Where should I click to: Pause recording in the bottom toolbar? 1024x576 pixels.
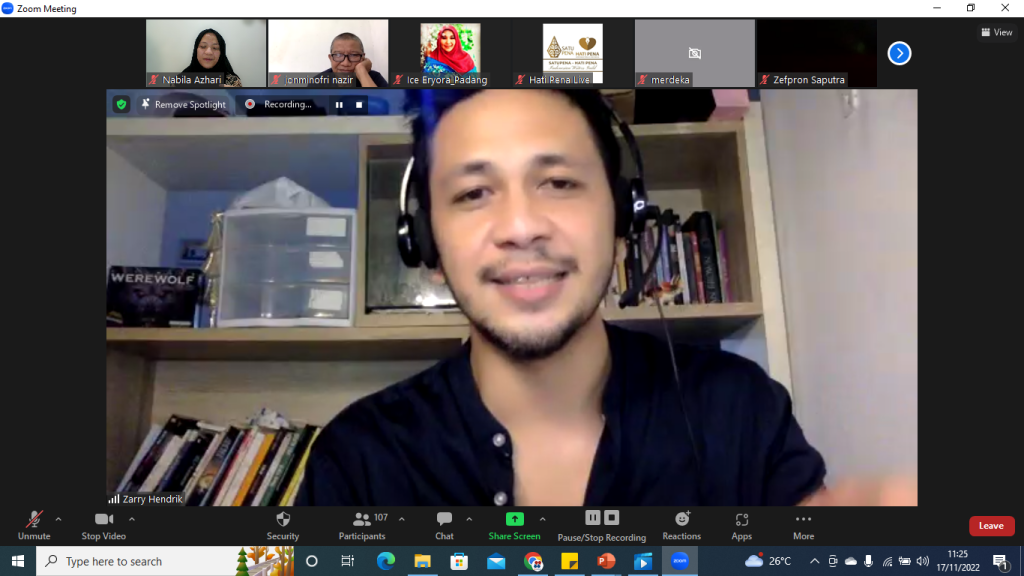592,518
